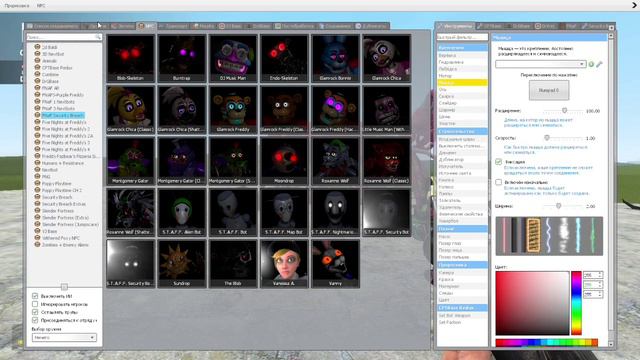Image resolution: width=640 pixels, height=360 pixels.
Task: Click the 'Numpad 0' key binder button
Action: pyautogui.click(x=549, y=90)
